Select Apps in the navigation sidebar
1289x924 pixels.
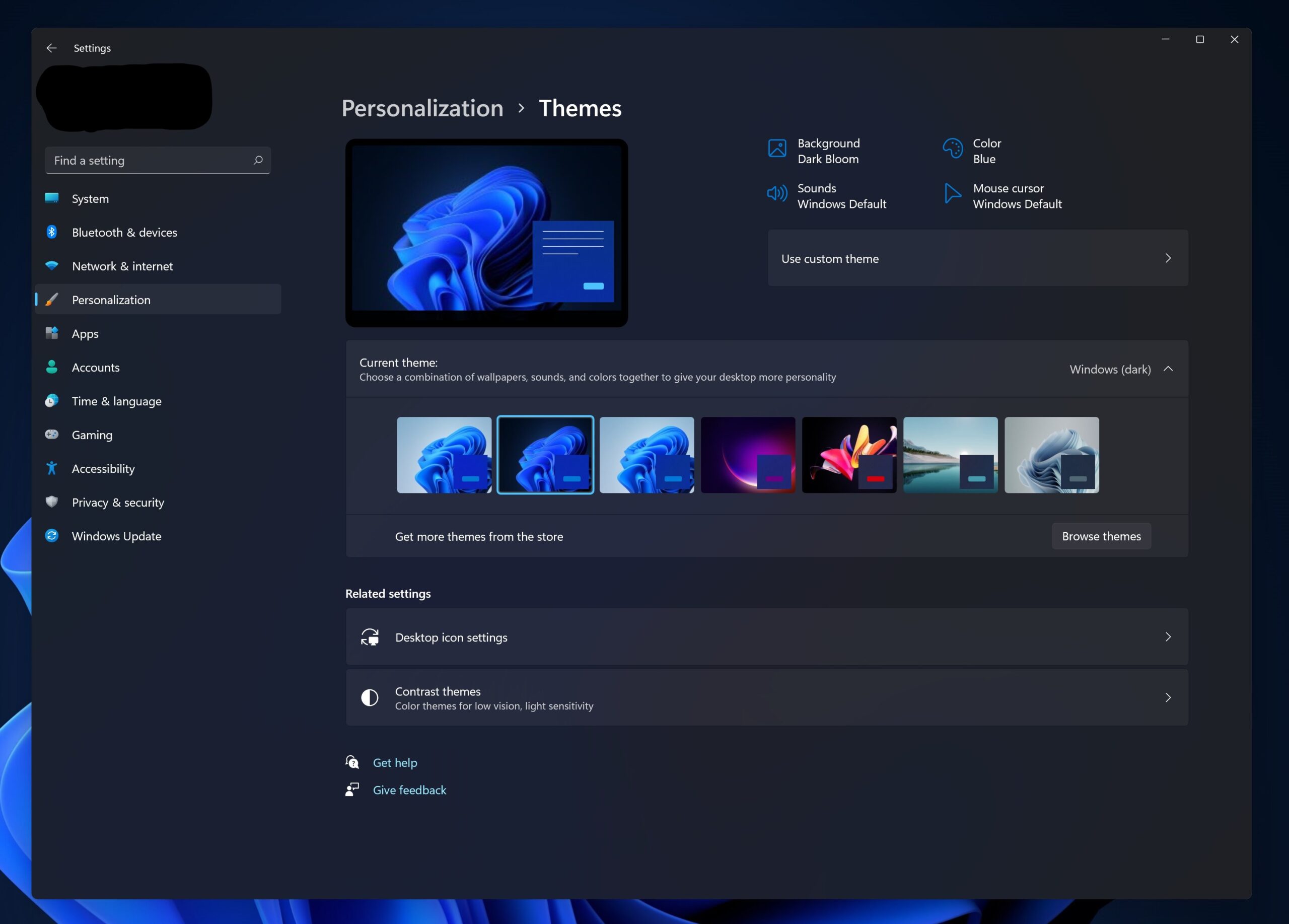[85, 333]
